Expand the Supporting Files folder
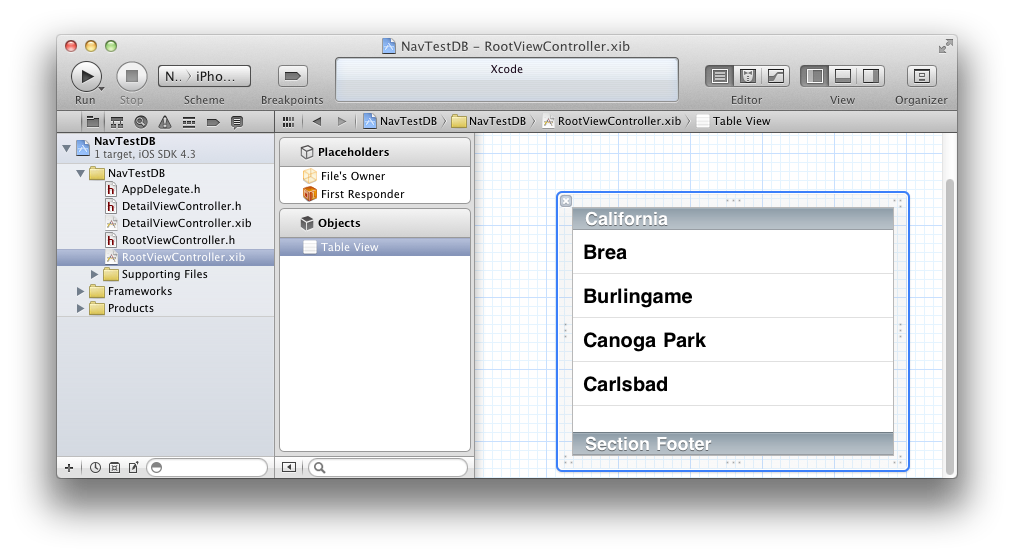Viewport: 1014px width, 557px height. [94, 274]
